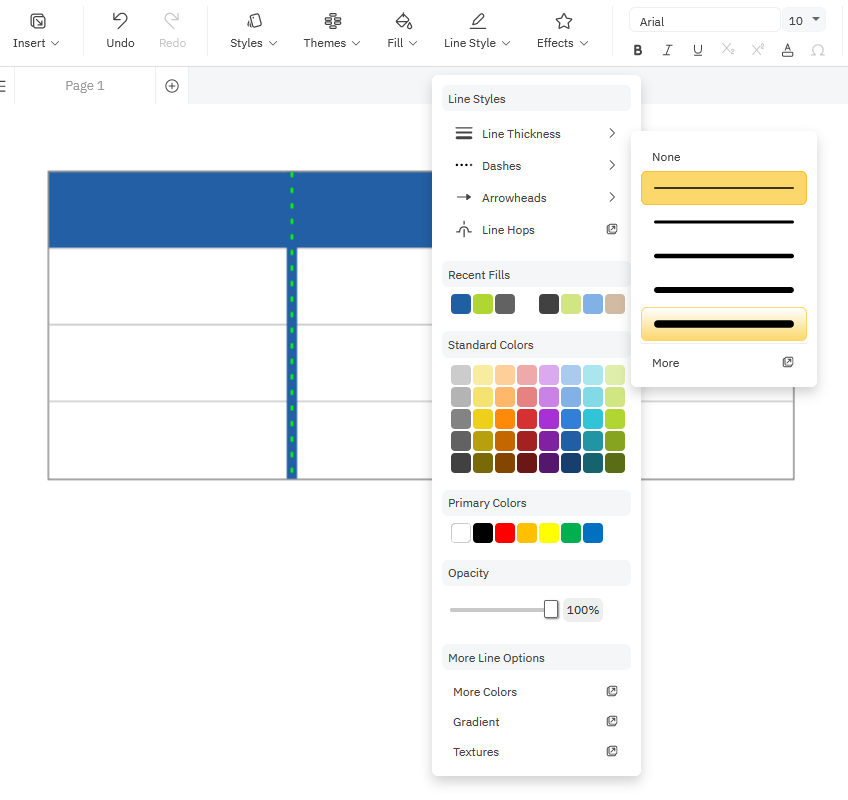This screenshot has height=800, width=848.
Task: Add a new page with plus icon
Action: tap(172, 86)
